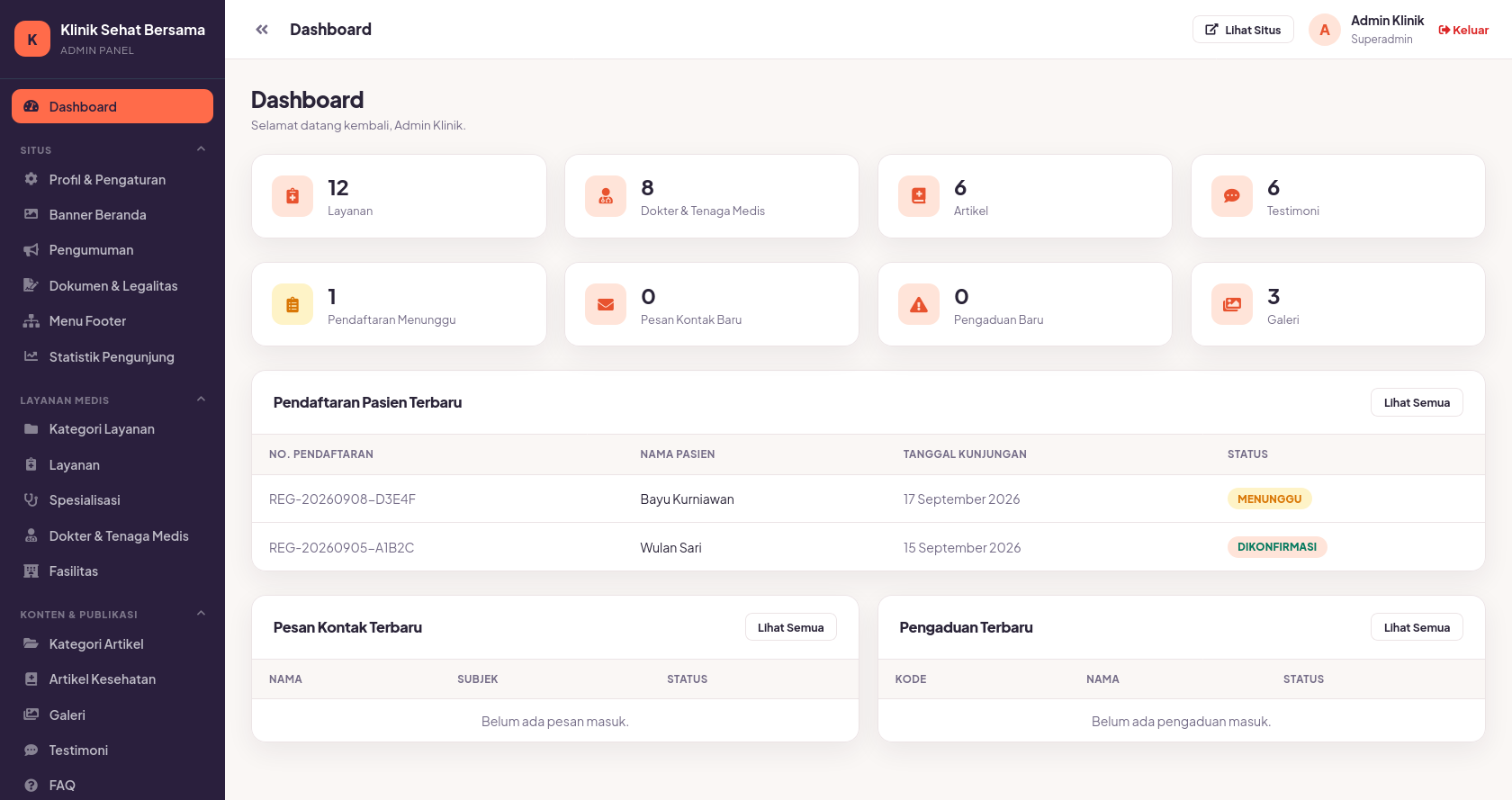Click patient name Bayu Kurniawan
This screenshot has height=800, width=1512.
coord(687,499)
